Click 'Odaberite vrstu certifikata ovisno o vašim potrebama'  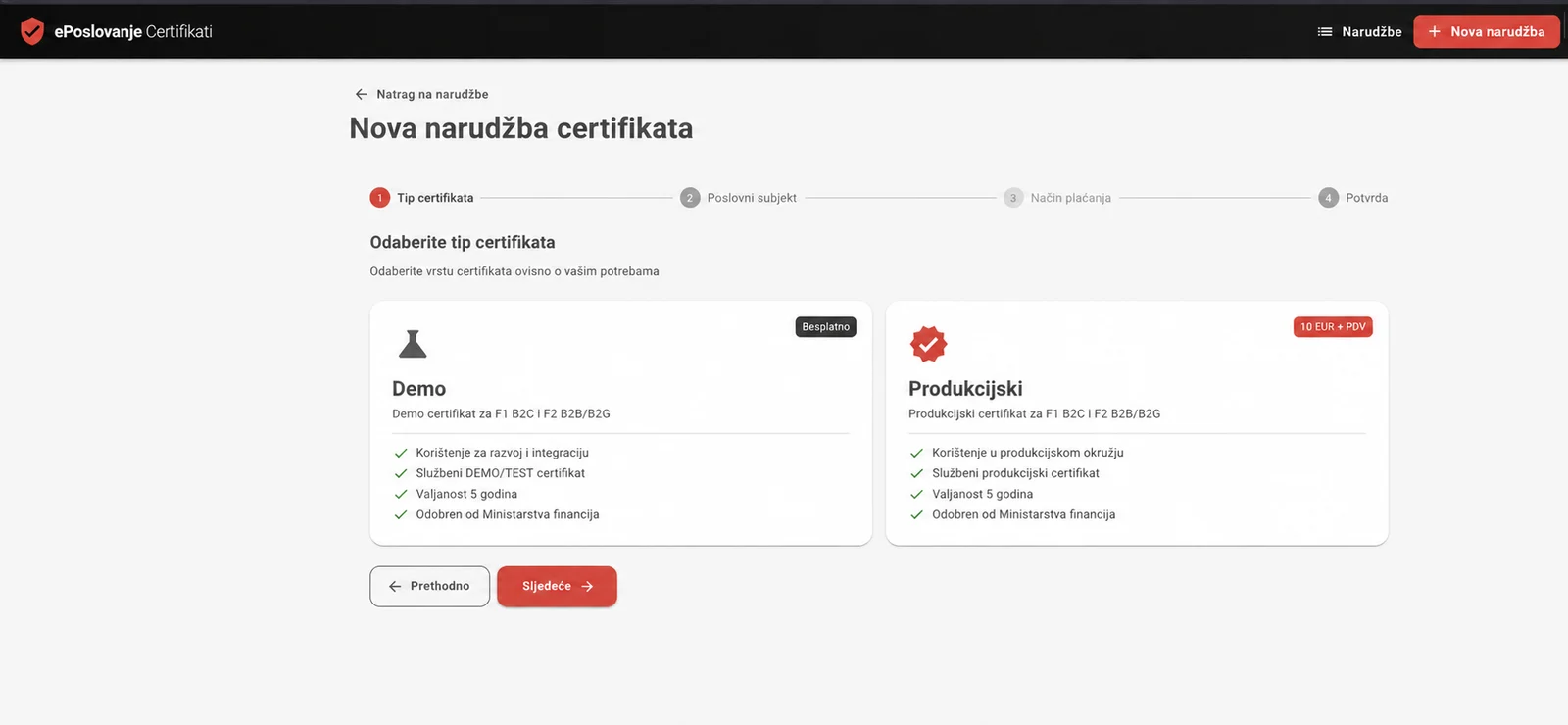[514, 271]
